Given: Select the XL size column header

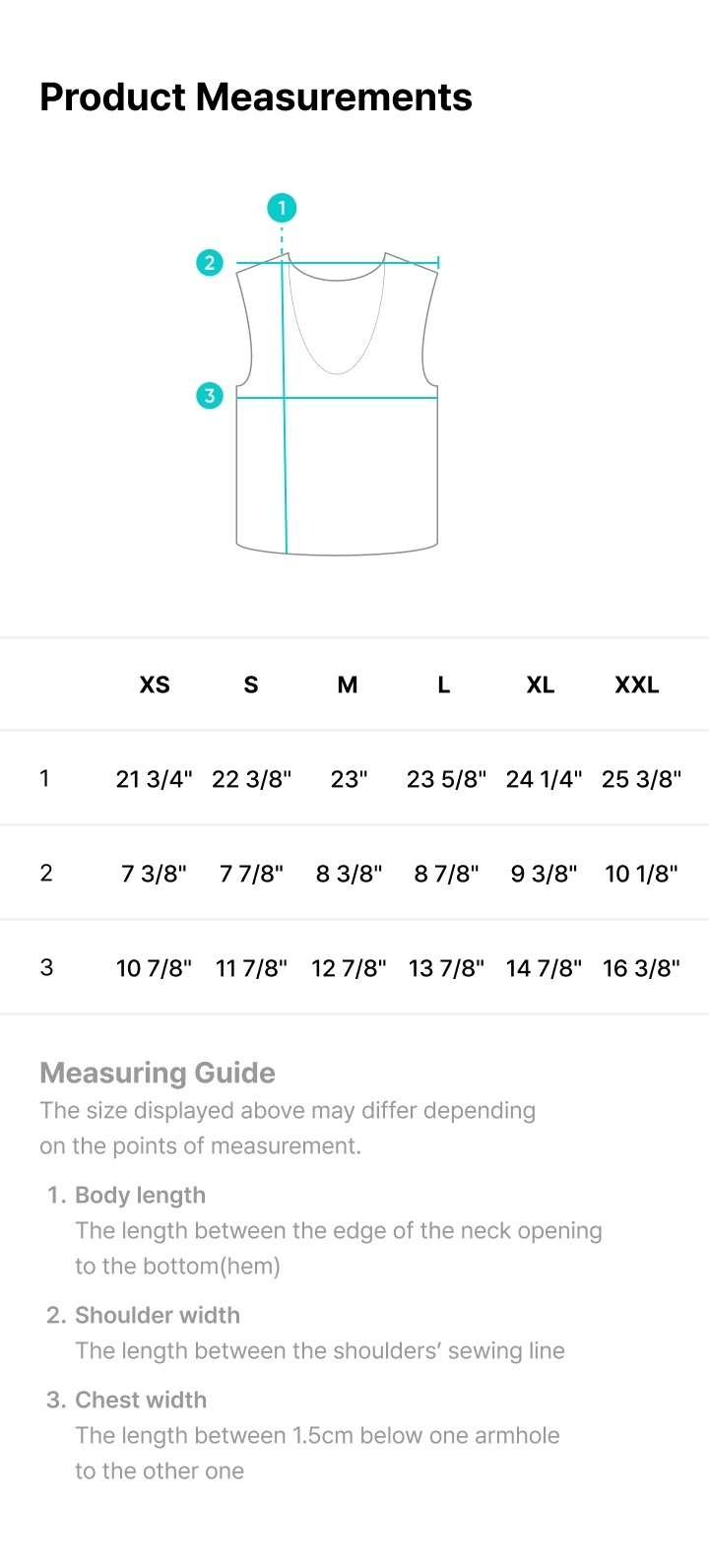Looking at the screenshot, I should (541, 685).
